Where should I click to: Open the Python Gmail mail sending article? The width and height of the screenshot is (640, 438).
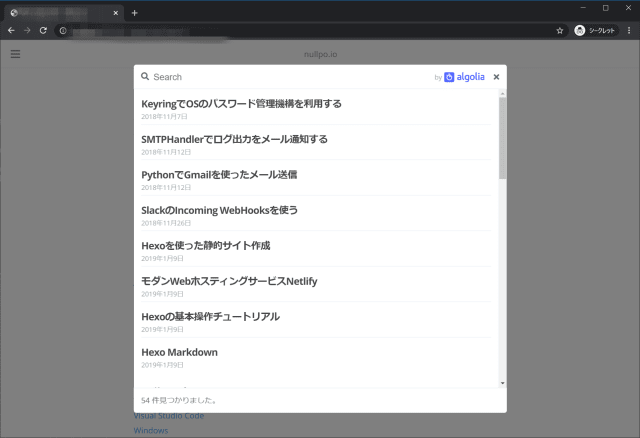pyautogui.click(x=219, y=175)
